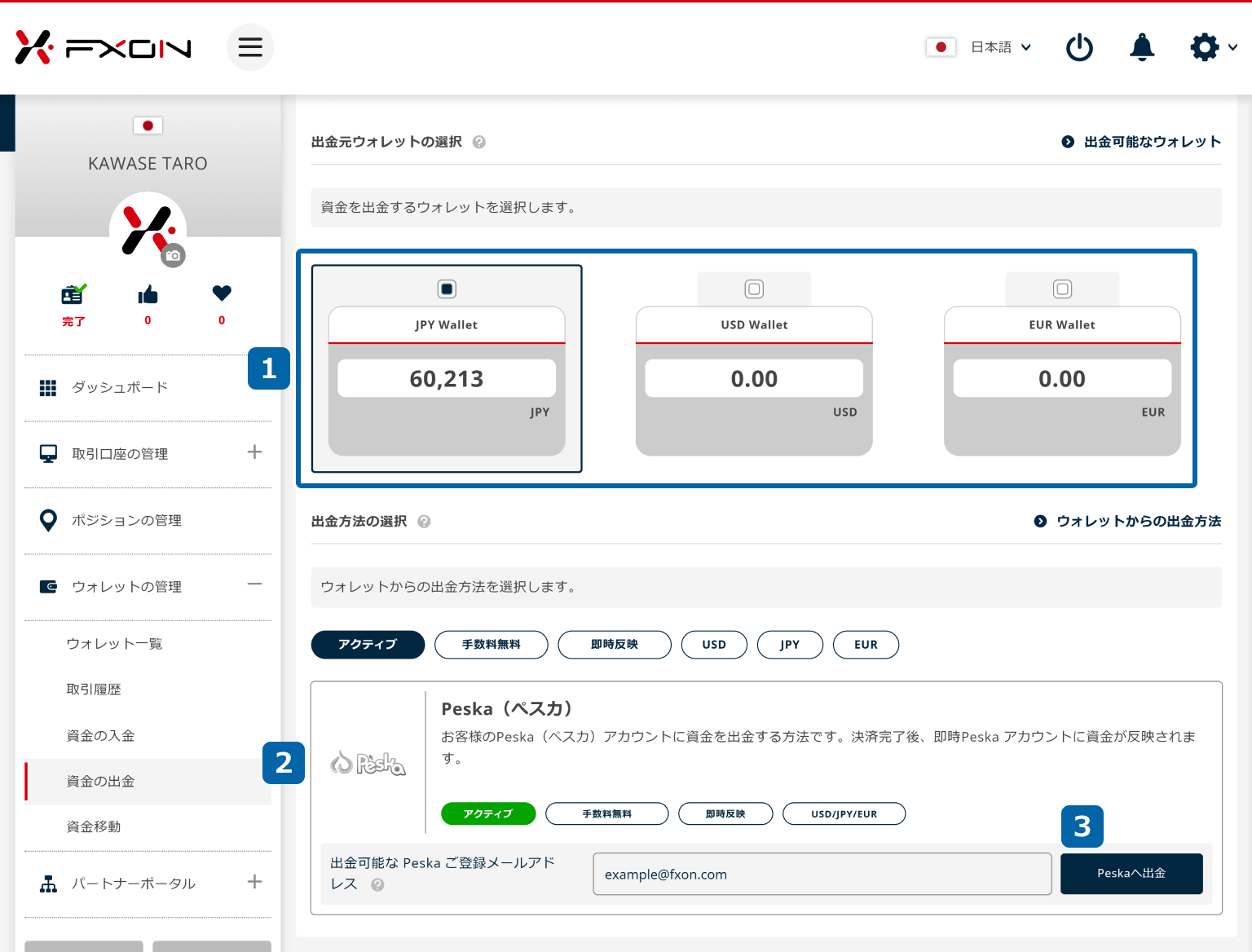Select the JPY Wallet checkbox
This screenshot has height=952, width=1252.
pos(447,289)
